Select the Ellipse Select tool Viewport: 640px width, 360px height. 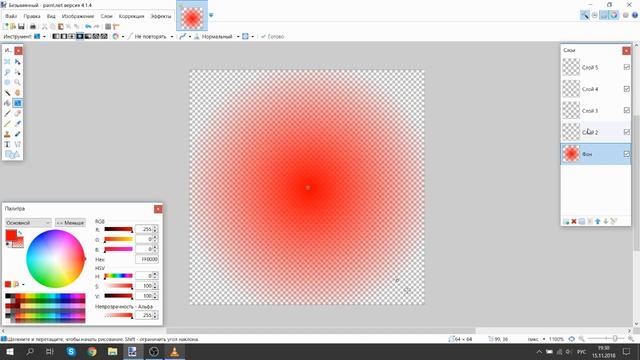click(7, 82)
